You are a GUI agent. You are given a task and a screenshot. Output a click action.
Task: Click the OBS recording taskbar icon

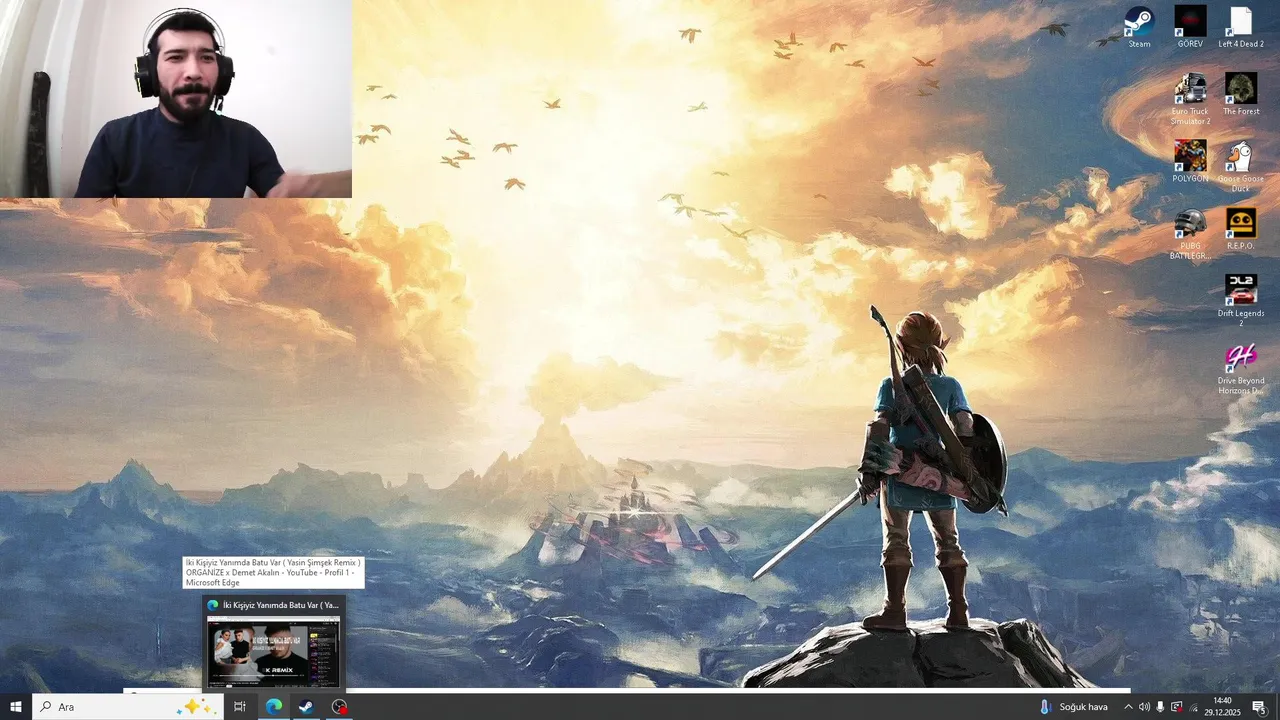[340, 707]
